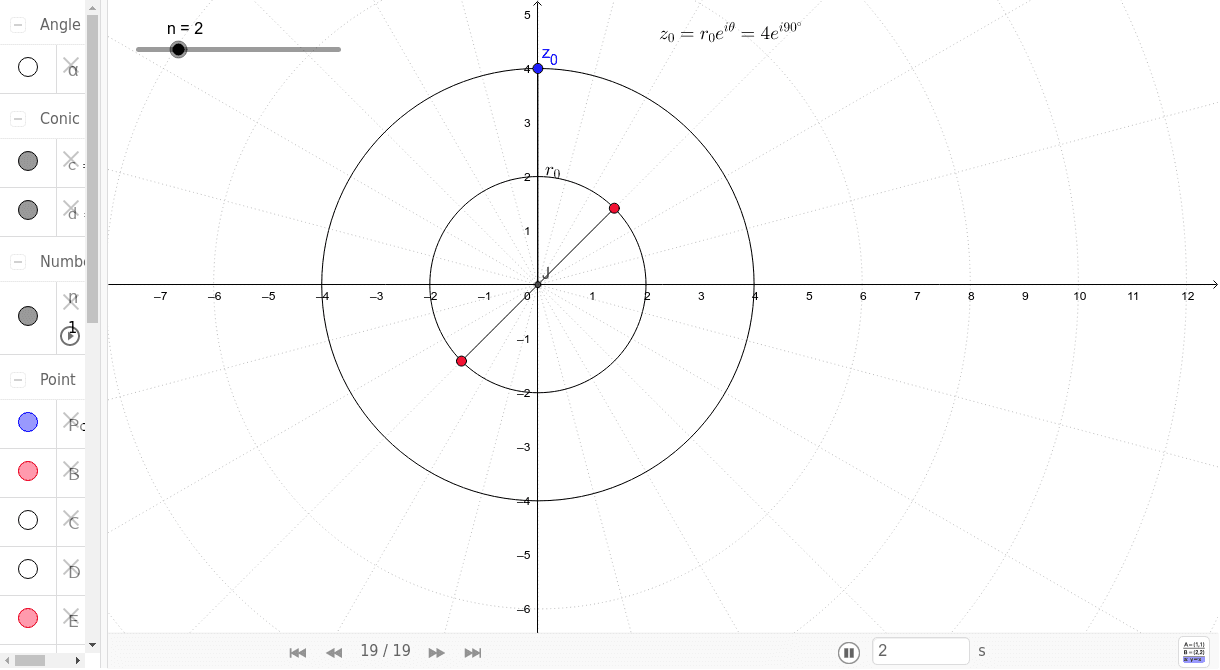
Task: Click the Algebra panel scroll down arrow
Action: tap(92, 645)
